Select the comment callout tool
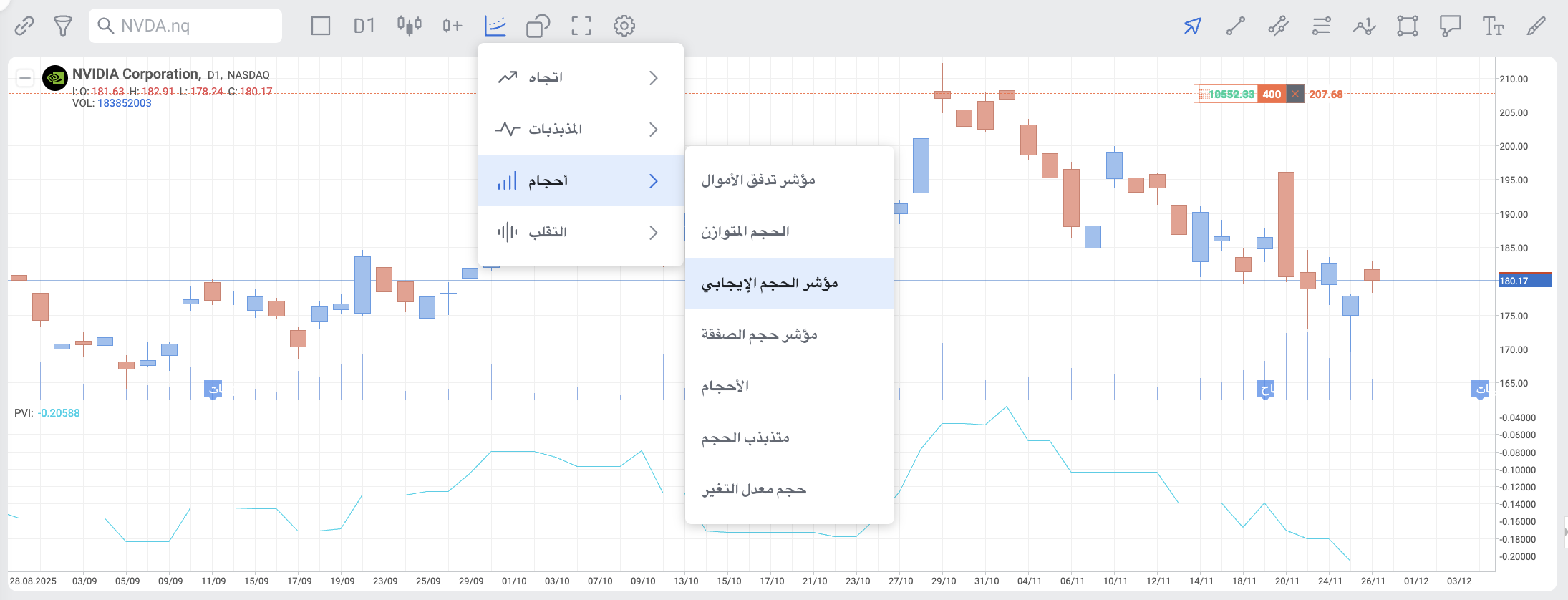Image resolution: width=1568 pixels, height=600 pixels. [1451, 26]
